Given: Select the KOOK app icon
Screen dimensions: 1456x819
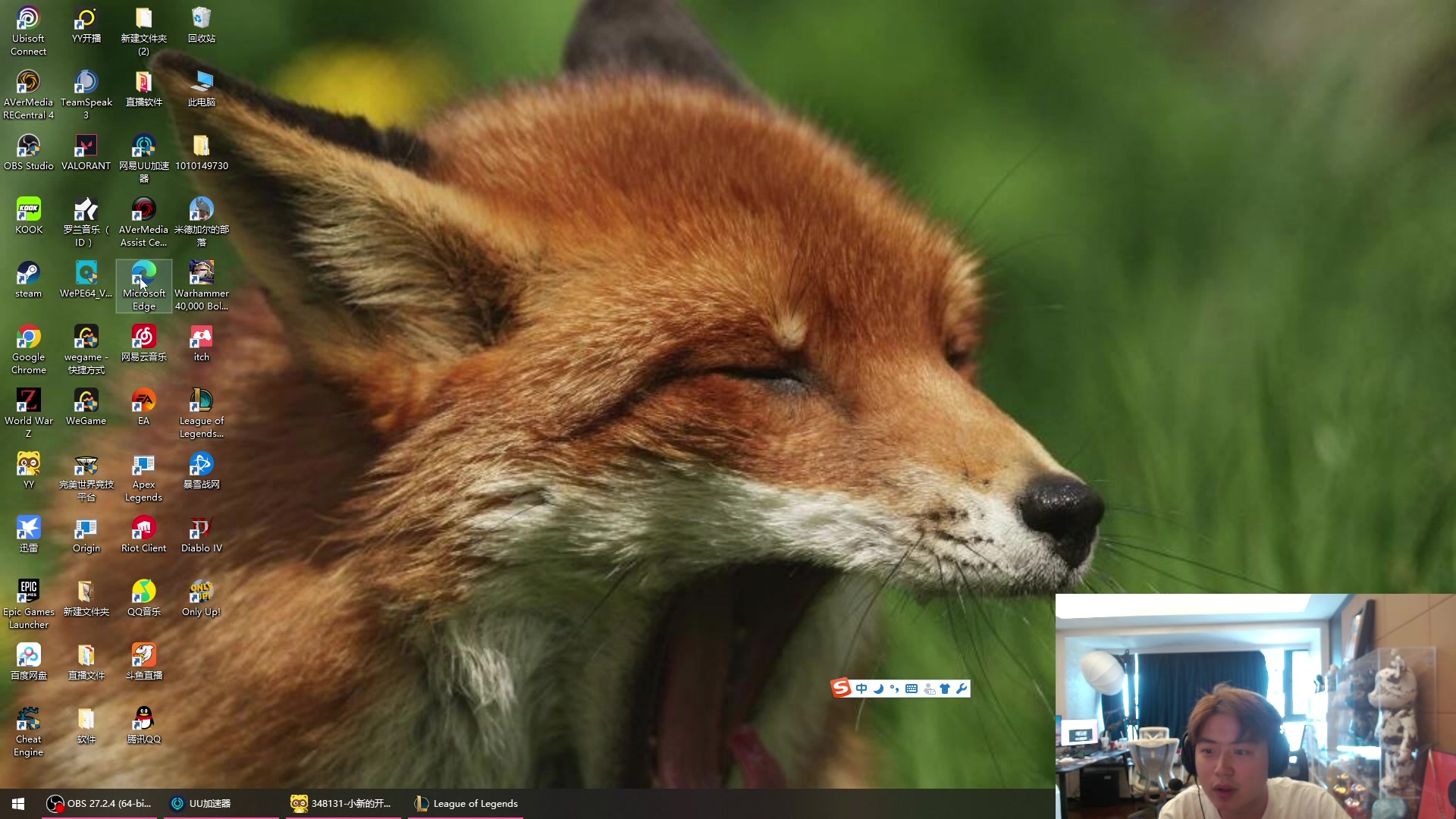Looking at the screenshot, I should pyautogui.click(x=28, y=211).
